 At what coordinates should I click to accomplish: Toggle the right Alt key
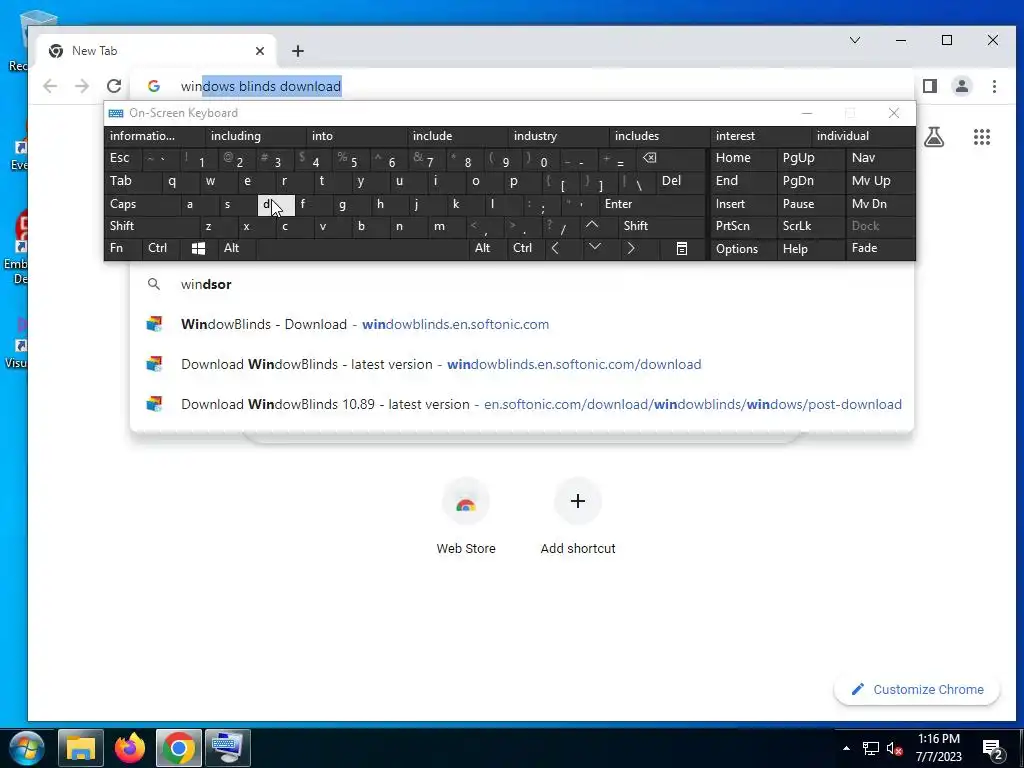pyautogui.click(x=488, y=248)
